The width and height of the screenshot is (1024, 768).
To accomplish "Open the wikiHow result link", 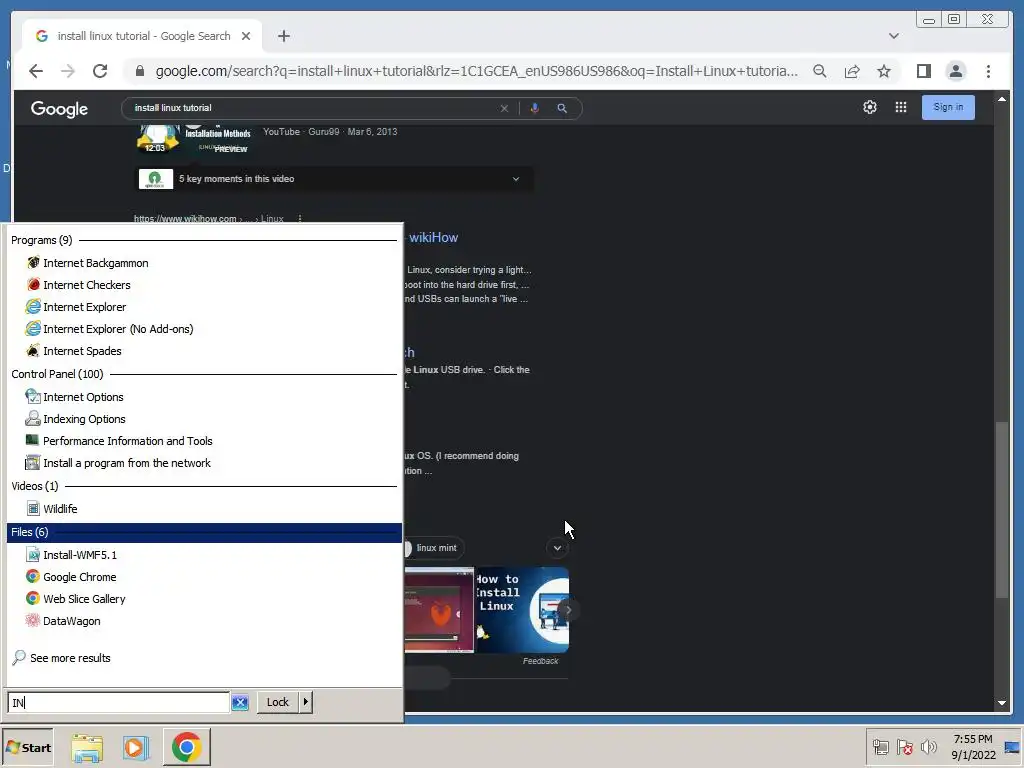I will coord(434,238).
